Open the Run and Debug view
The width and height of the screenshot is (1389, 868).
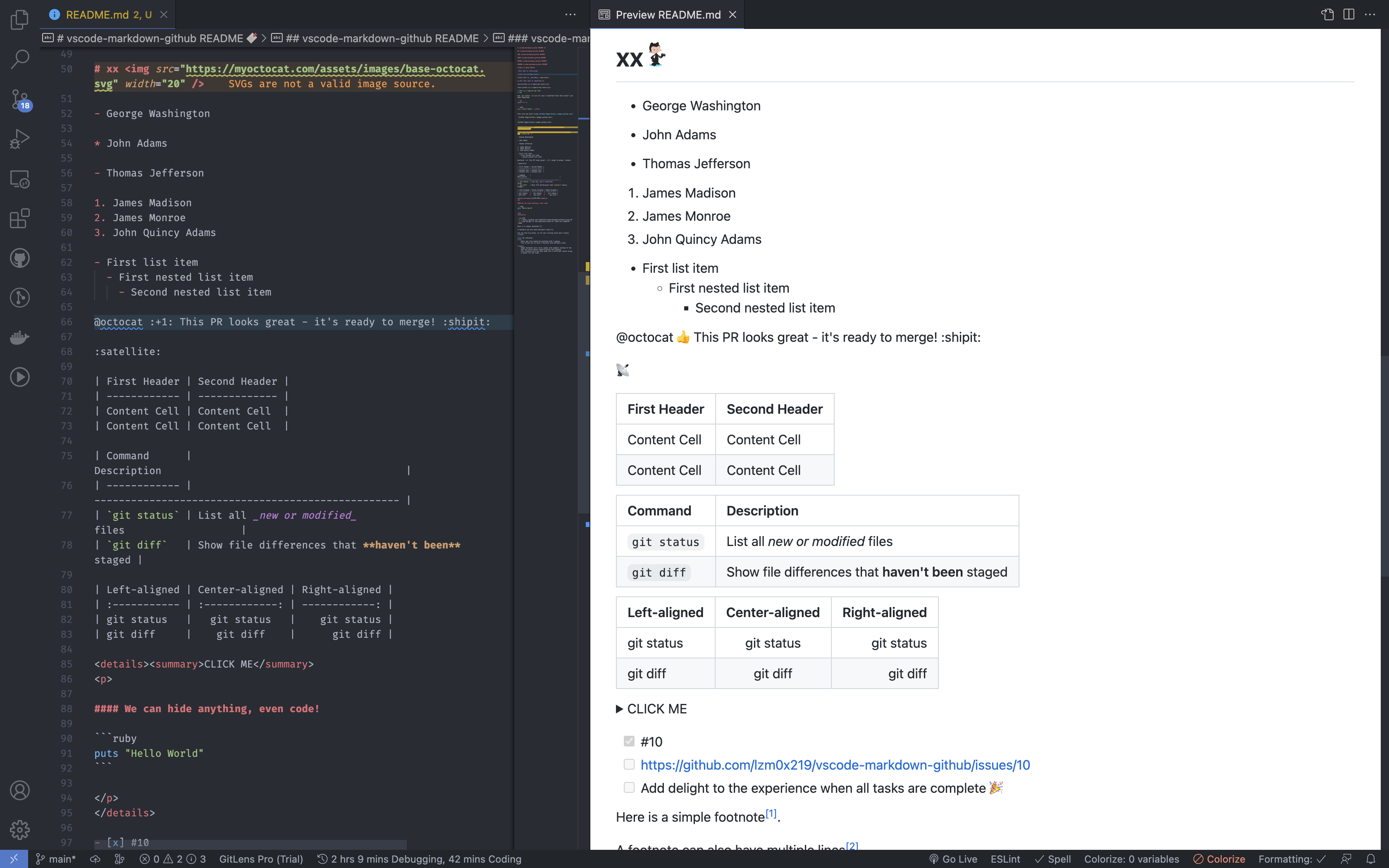pyautogui.click(x=19, y=138)
